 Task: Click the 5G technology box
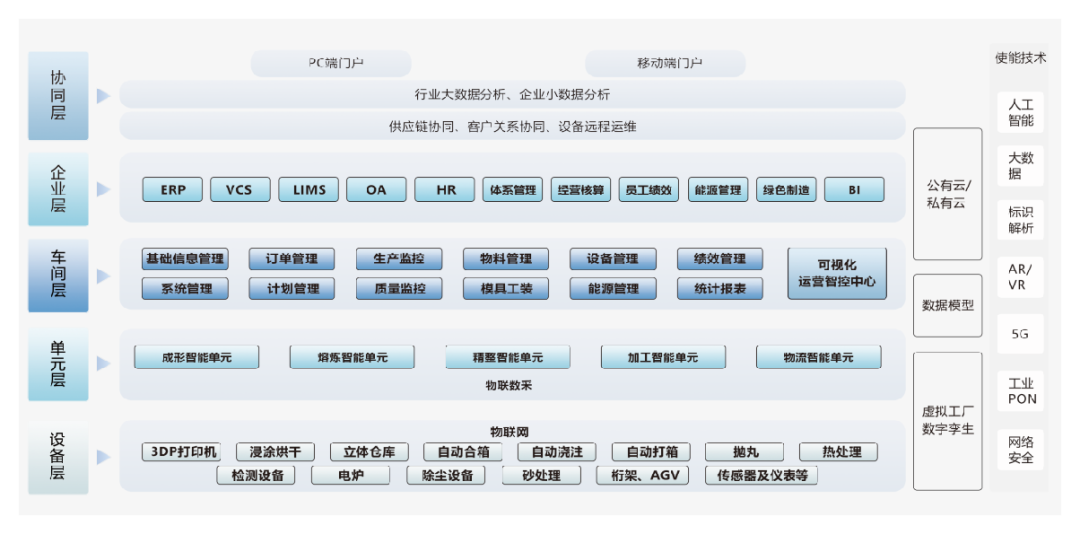1020,334
